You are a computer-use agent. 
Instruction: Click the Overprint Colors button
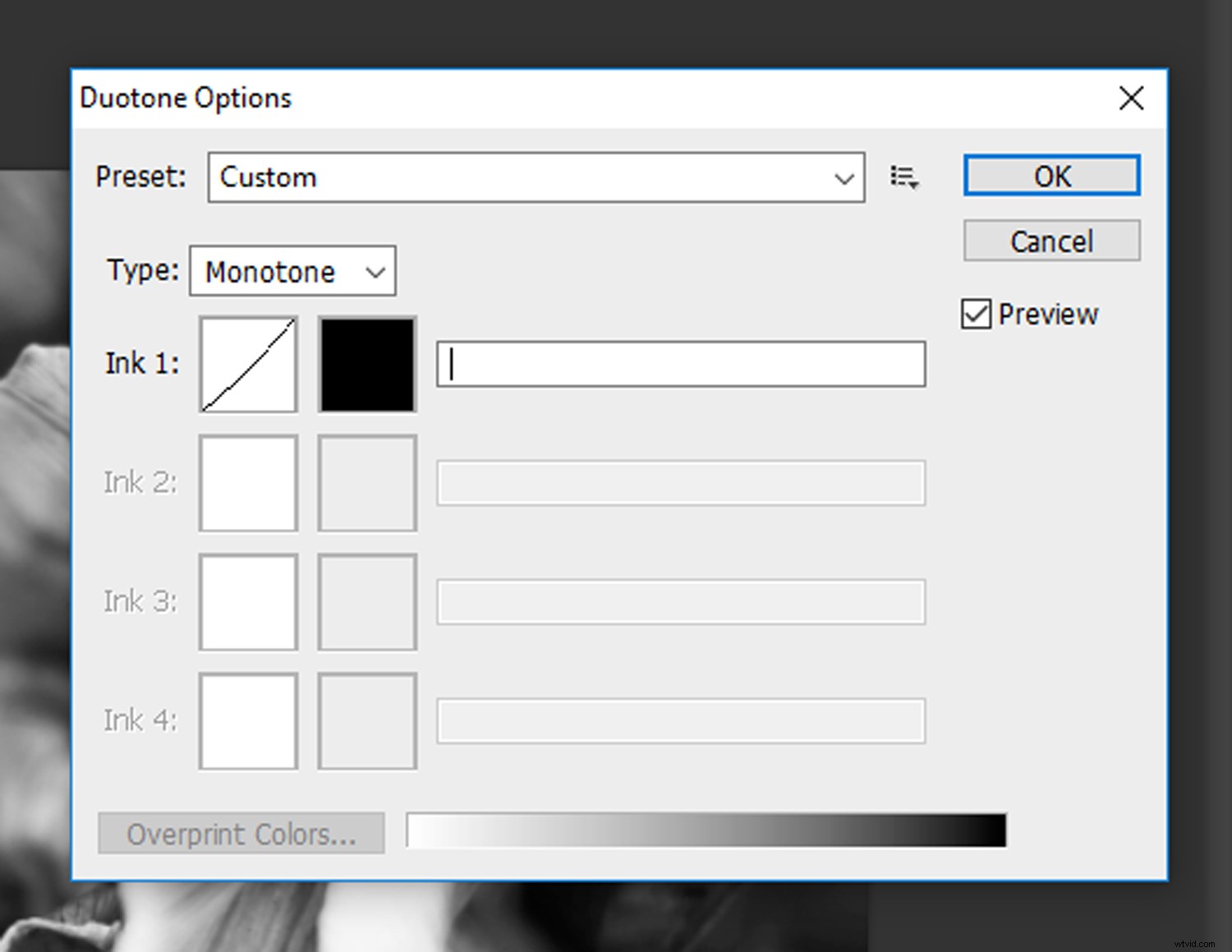(241, 833)
